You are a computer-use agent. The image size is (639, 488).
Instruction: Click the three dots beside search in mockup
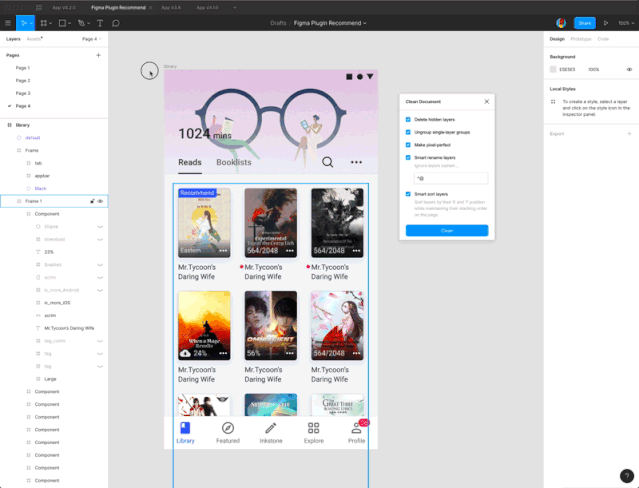[356, 162]
